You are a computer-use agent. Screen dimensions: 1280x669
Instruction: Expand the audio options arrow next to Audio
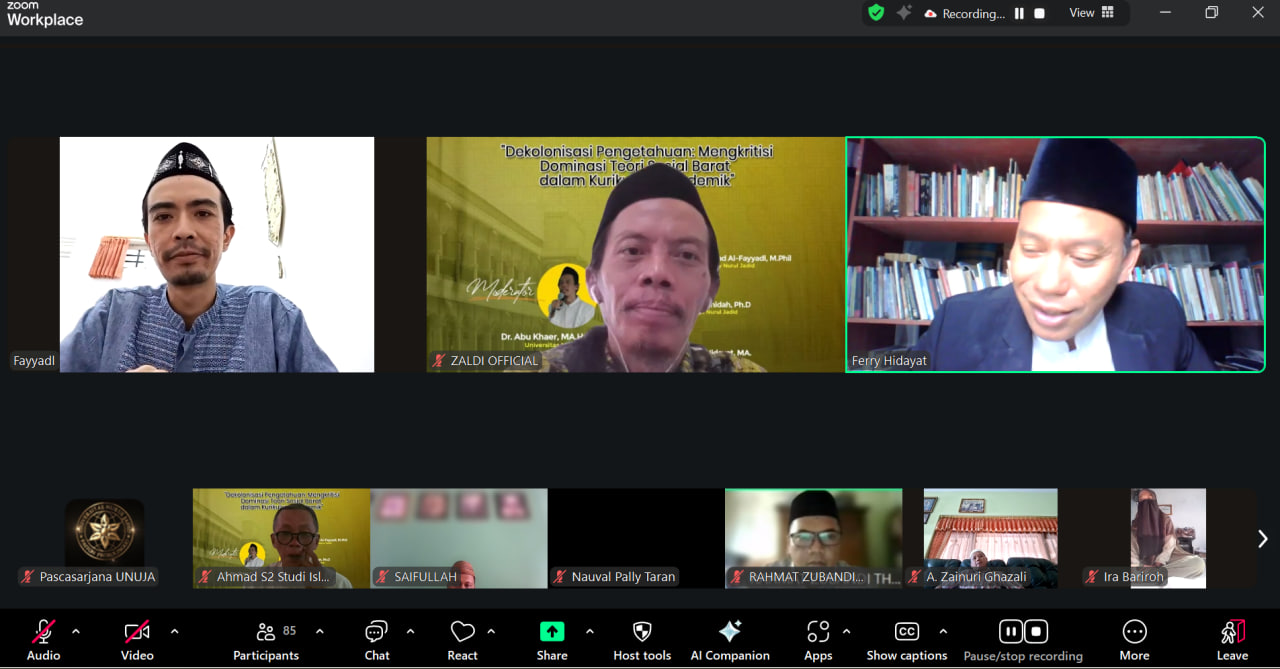(76, 632)
